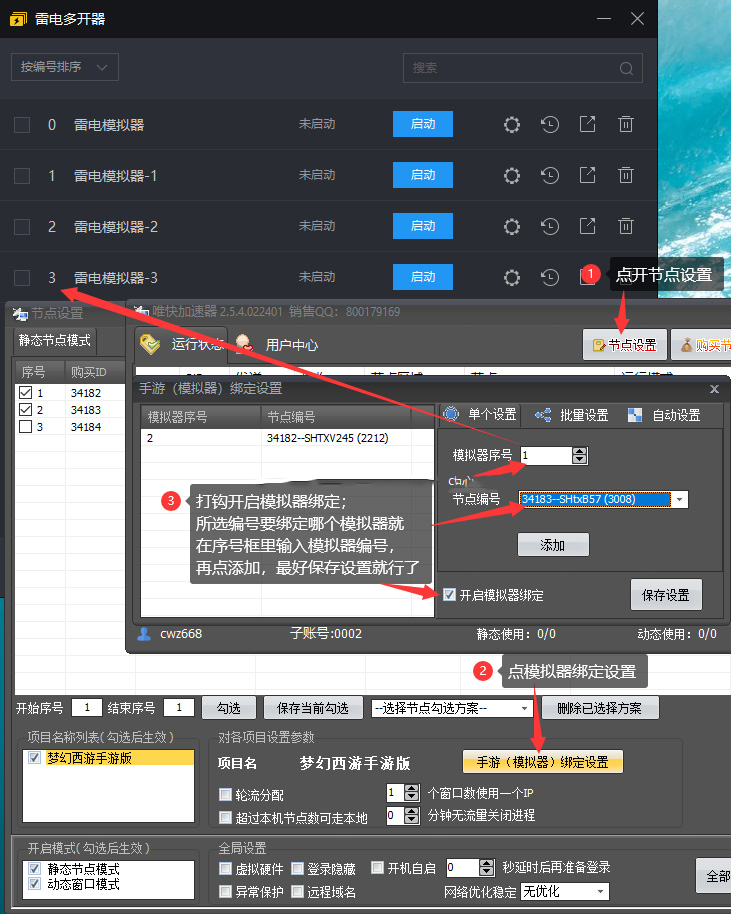The height and width of the screenshot is (914, 731).
Task: Click the 模拟器序号 spinner arrows
Action: [579, 455]
